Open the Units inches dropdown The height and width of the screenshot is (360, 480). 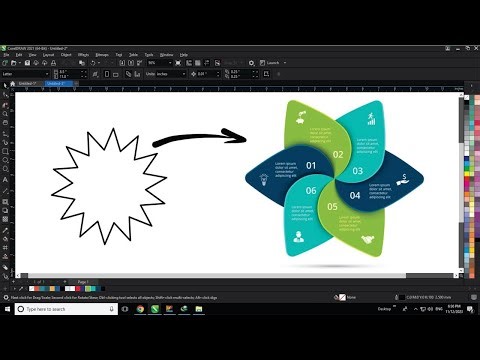tap(184, 74)
